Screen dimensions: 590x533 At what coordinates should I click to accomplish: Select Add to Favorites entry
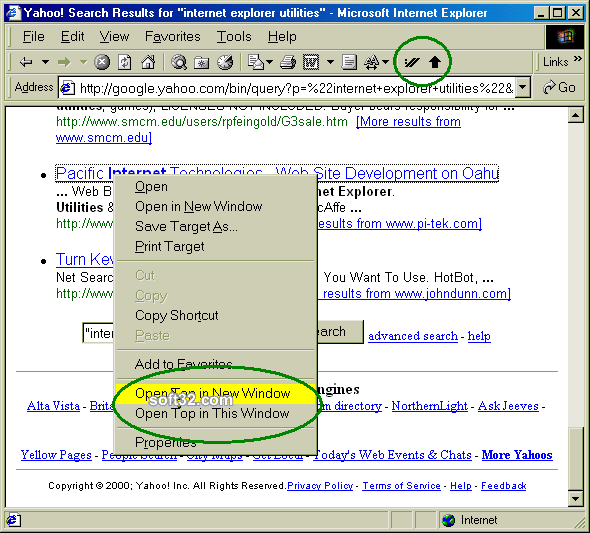coord(215,364)
